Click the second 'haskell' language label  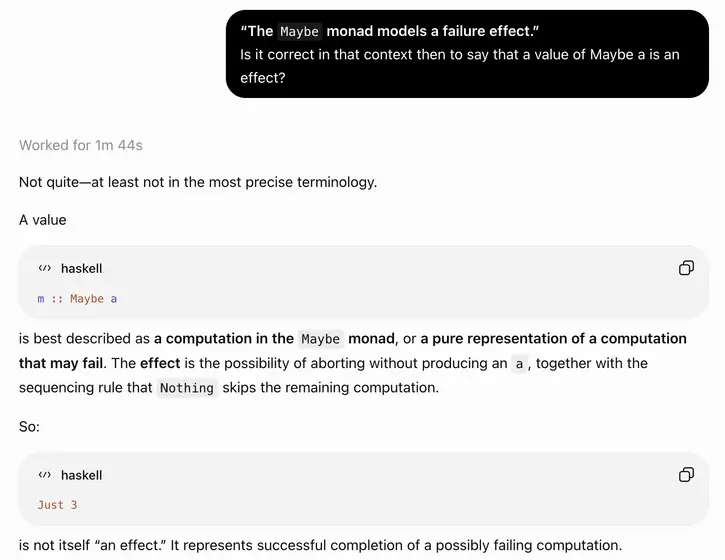pos(81,475)
